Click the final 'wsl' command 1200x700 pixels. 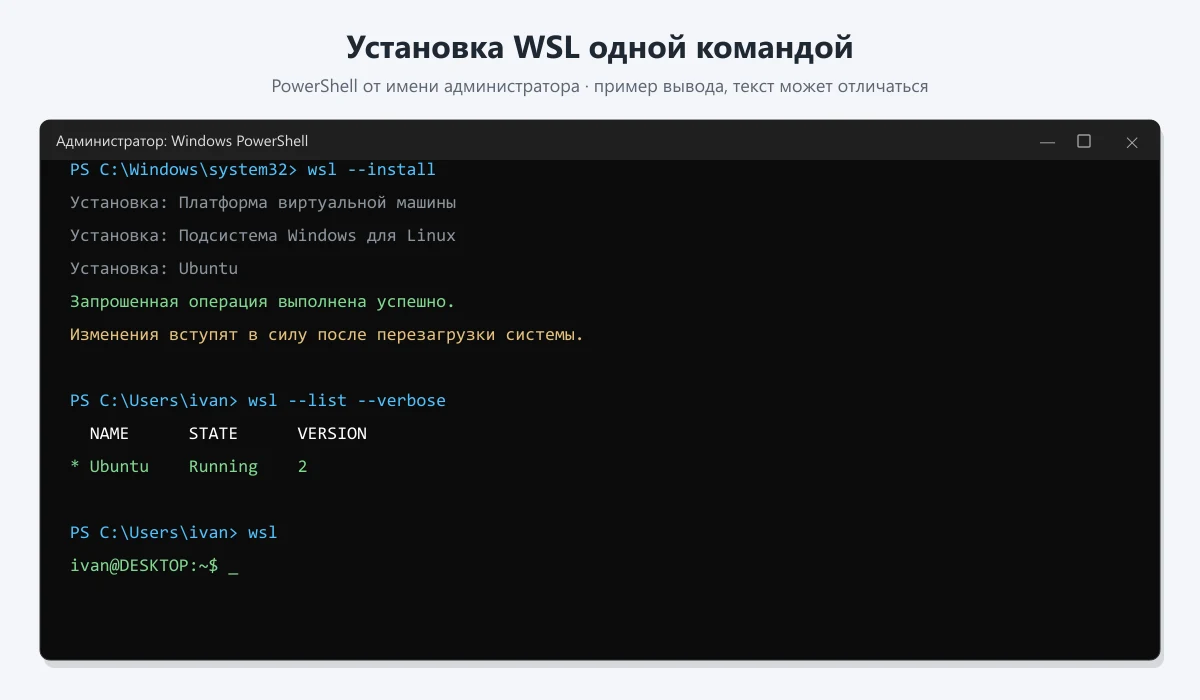tap(263, 533)
